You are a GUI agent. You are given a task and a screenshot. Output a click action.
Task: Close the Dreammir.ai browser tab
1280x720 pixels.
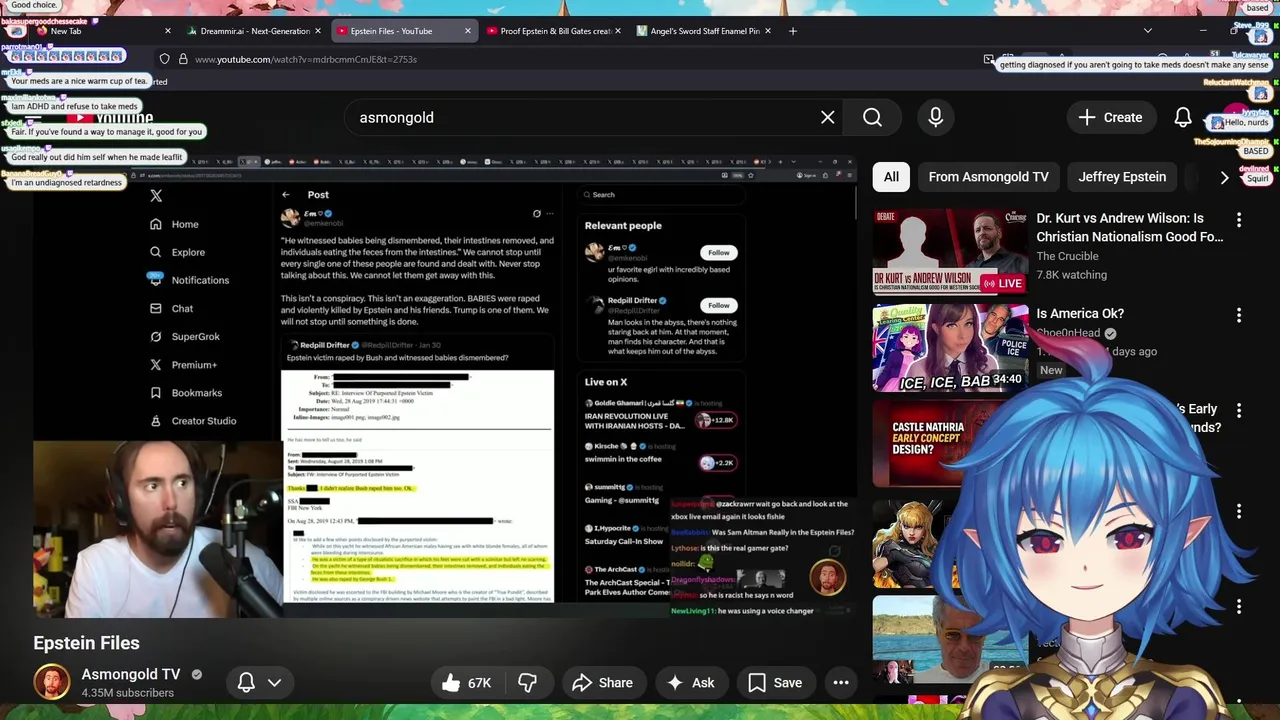pyautogui.click(x=318, y=31)
